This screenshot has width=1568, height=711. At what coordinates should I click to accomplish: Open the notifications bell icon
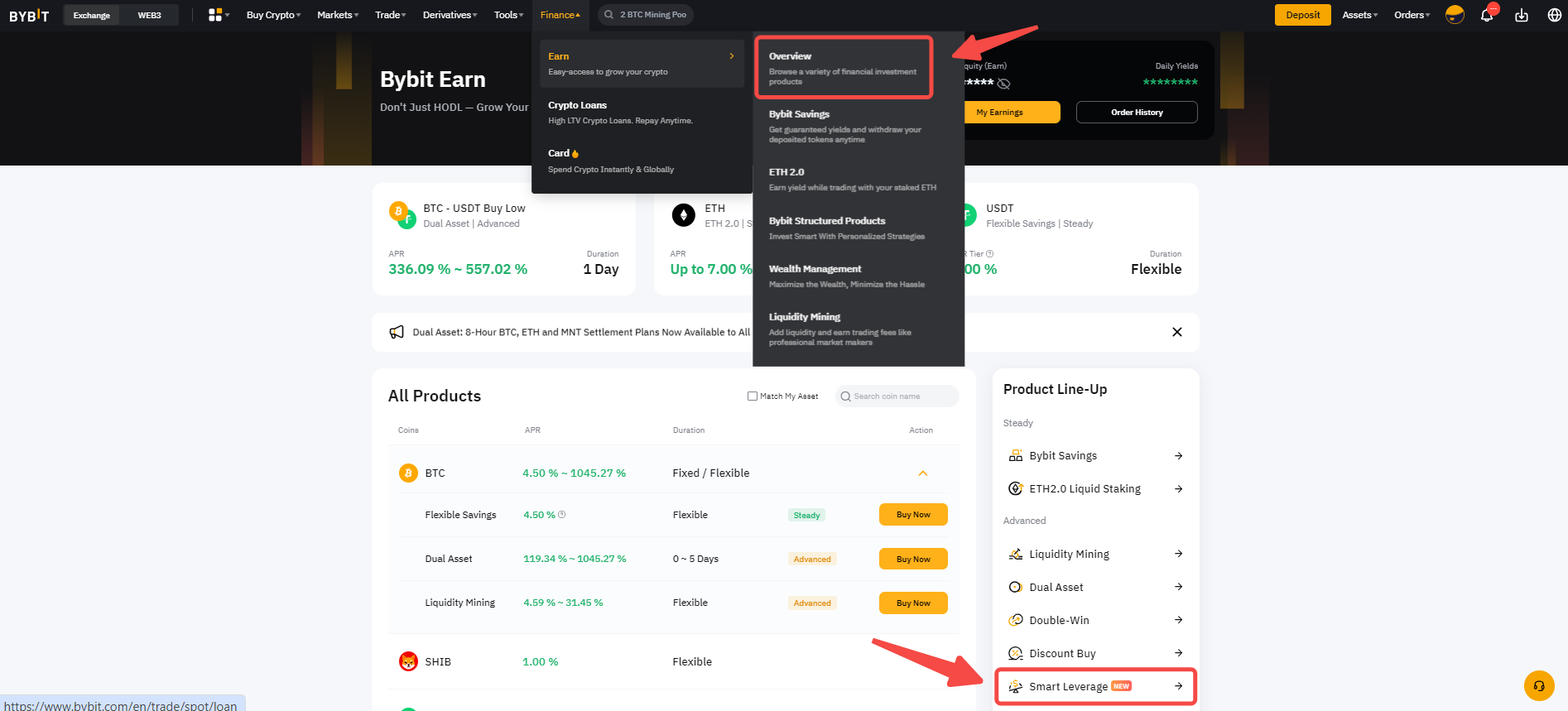1487,15
